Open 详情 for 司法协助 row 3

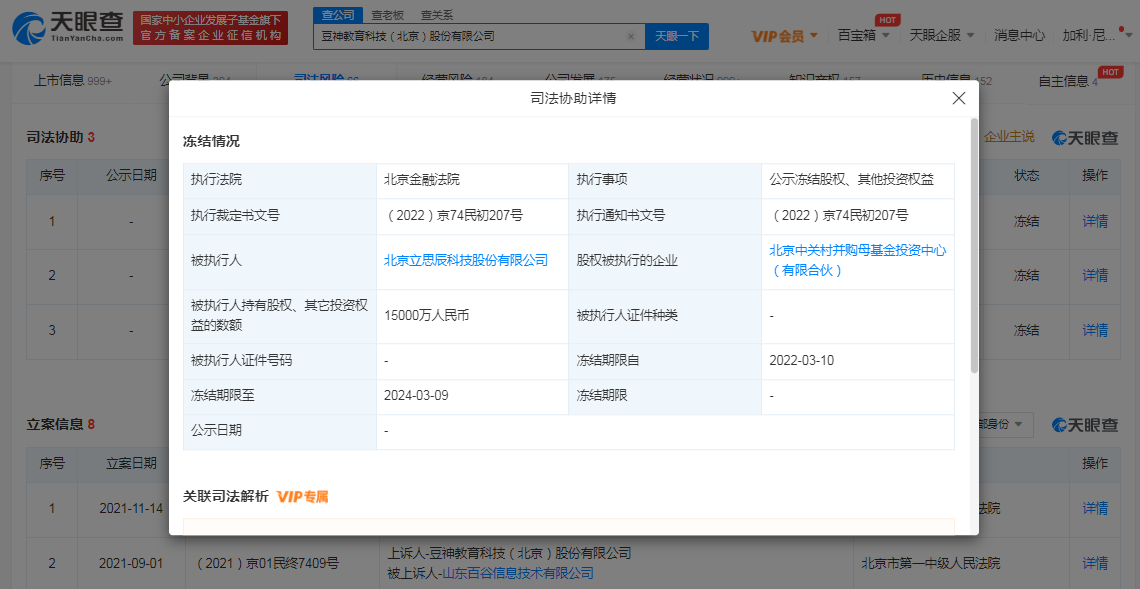[x=1095, y=330]
